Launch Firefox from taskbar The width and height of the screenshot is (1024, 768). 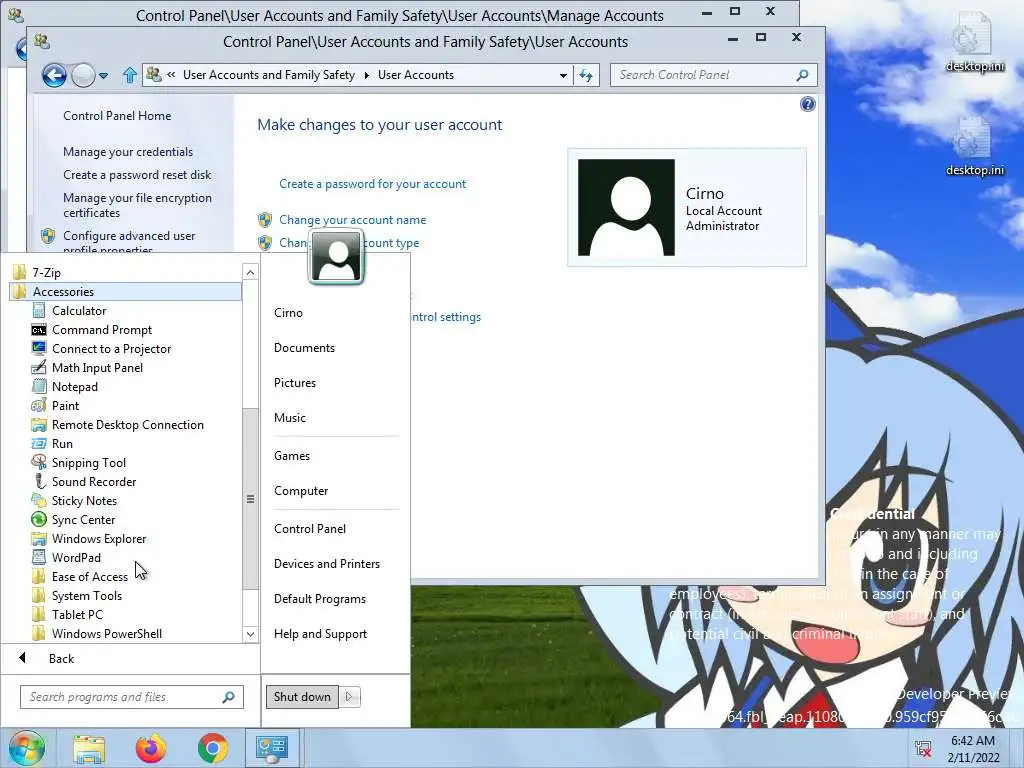150,748
